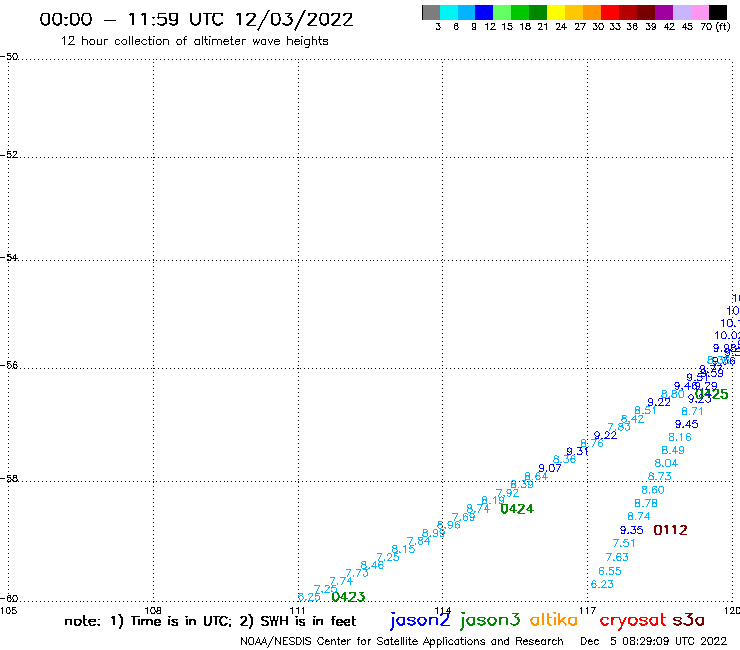Click the title '00:00 – 11:59 UTC 12/03/2022'
The width and height of the screenshot is (740, 650).
196,20
